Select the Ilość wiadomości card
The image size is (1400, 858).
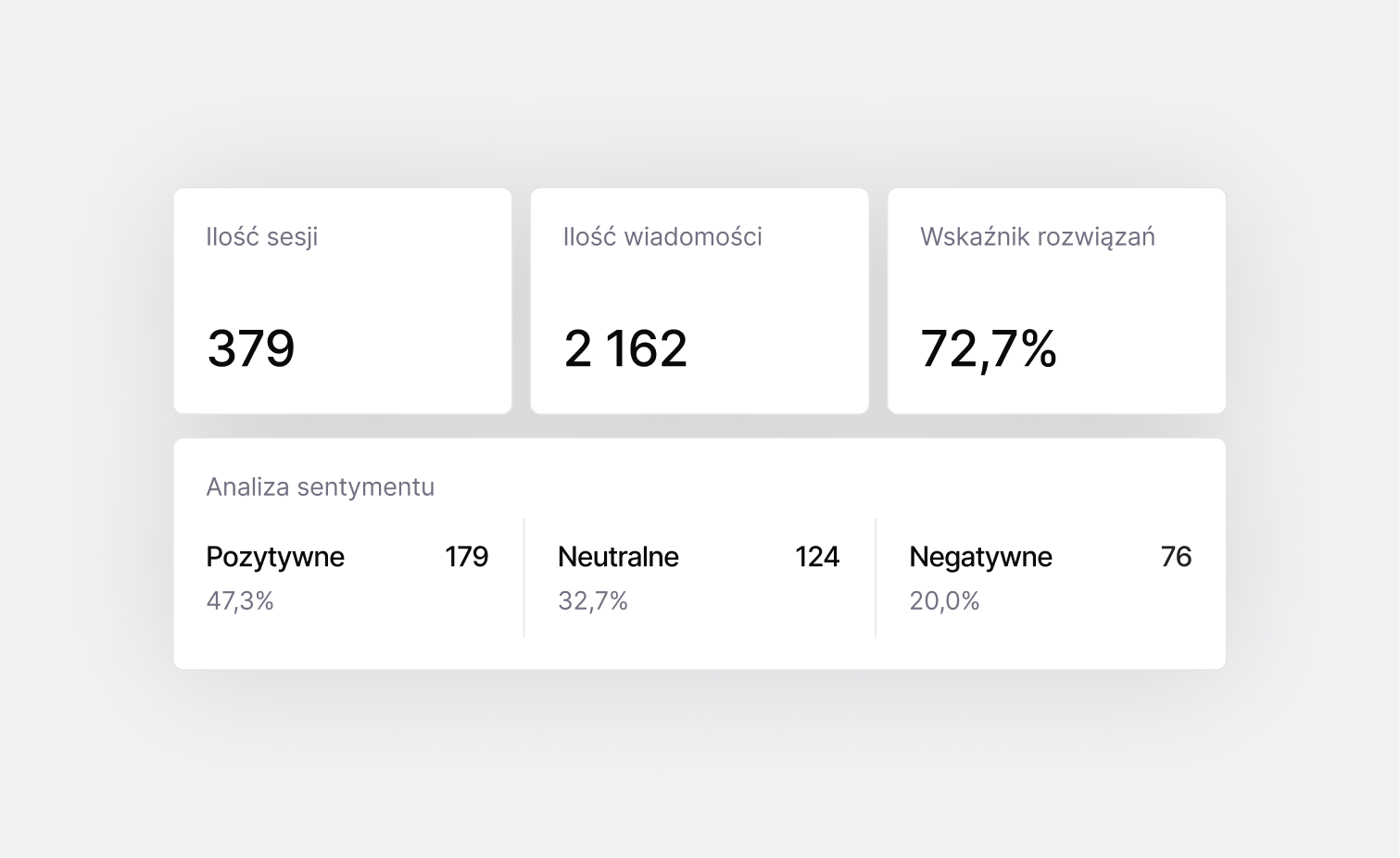coord(699,300)
